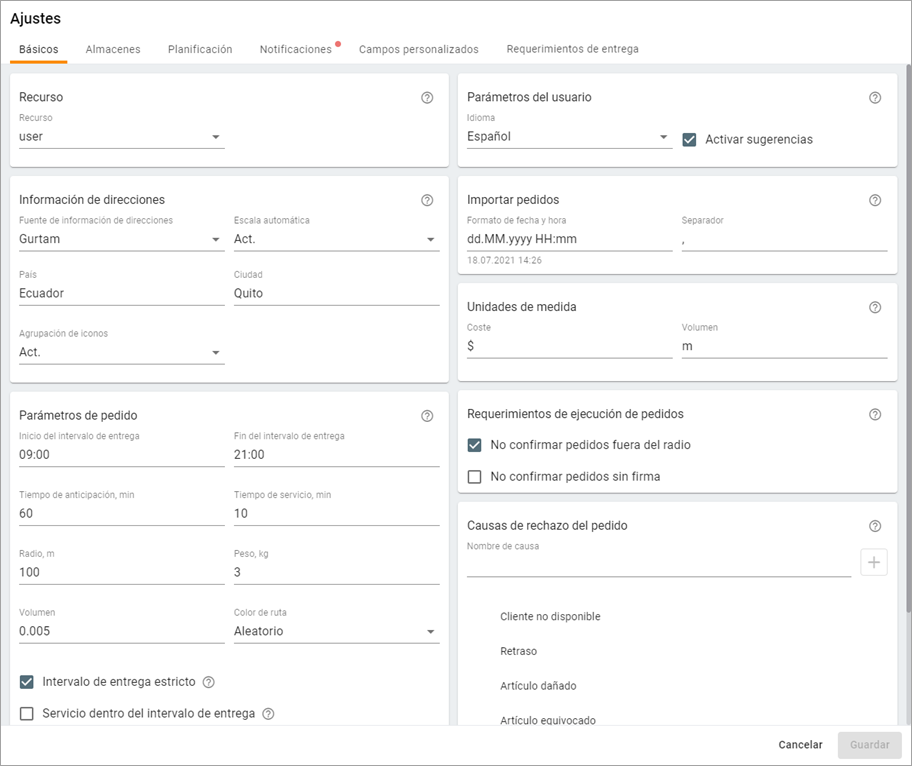Expand the Idioma dropdown set to Español
The width and height of the screenshot is (912, 766).
tap(568, 137)
